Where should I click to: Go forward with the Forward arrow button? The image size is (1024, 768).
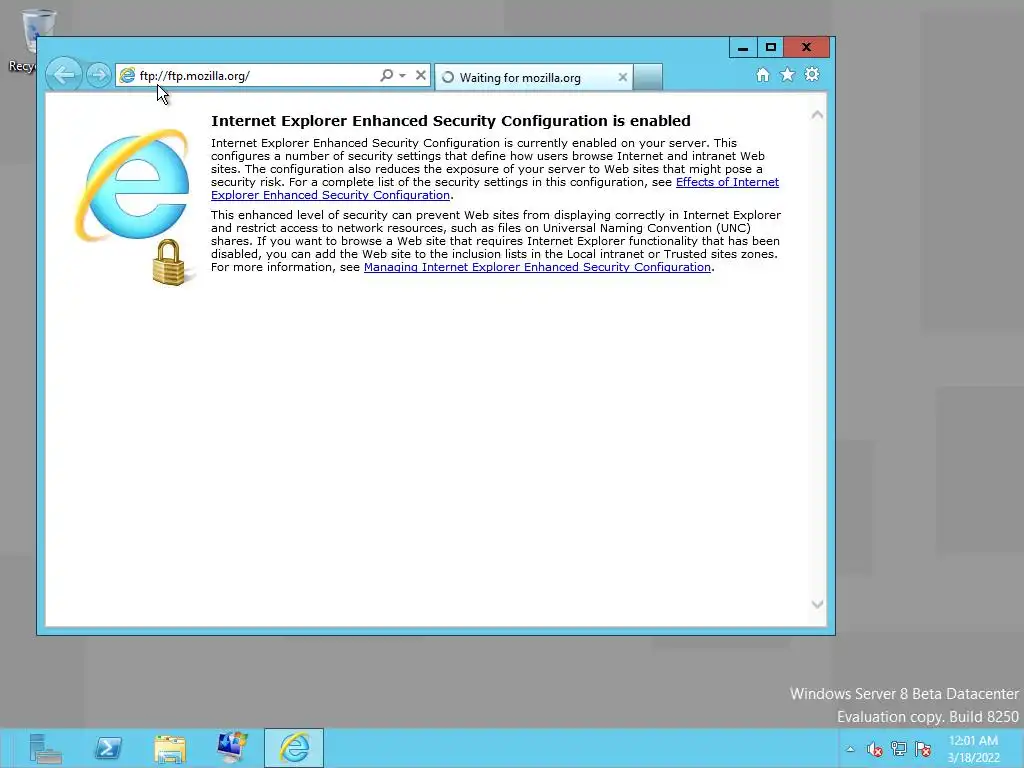tap(99, 75)
